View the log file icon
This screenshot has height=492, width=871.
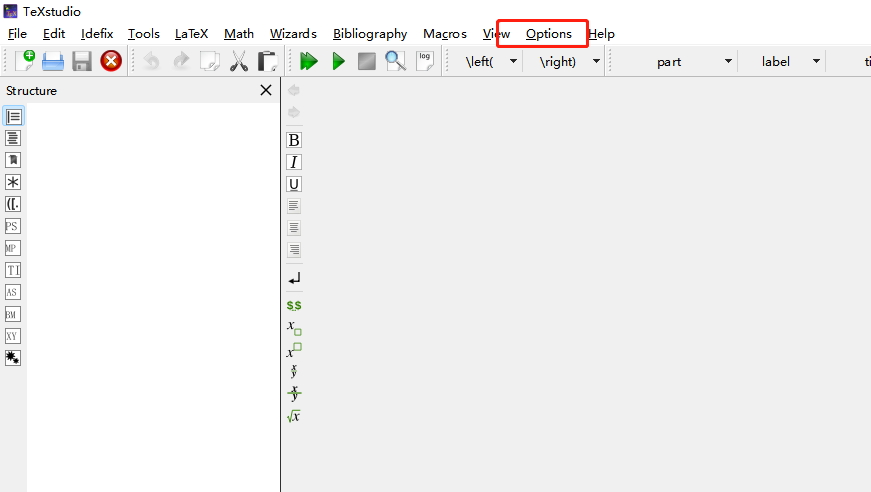(x=425, y=61)
